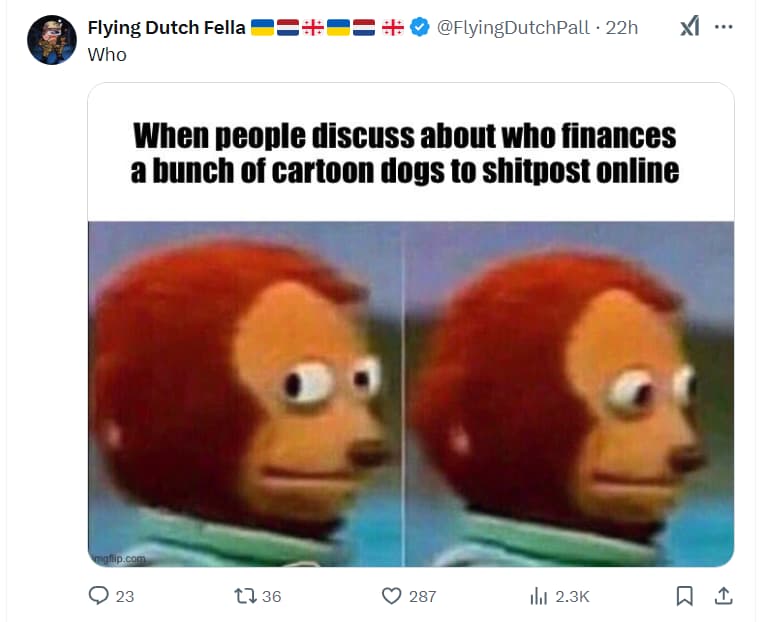Open the left monkey puppet meme panel

click(x=246, y=394)
